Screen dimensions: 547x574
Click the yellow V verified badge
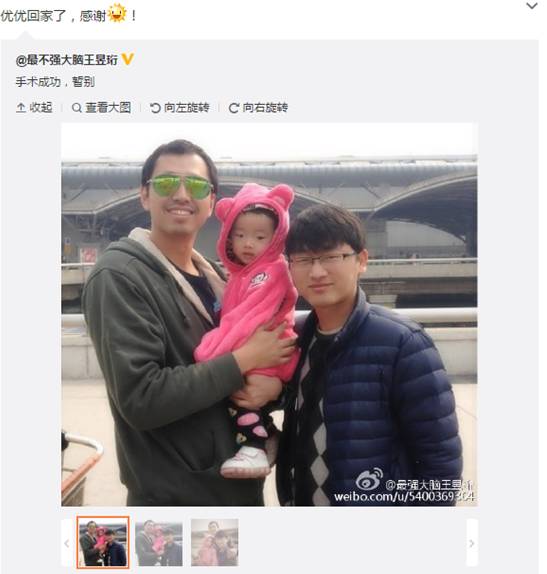[x=127, y=59]
